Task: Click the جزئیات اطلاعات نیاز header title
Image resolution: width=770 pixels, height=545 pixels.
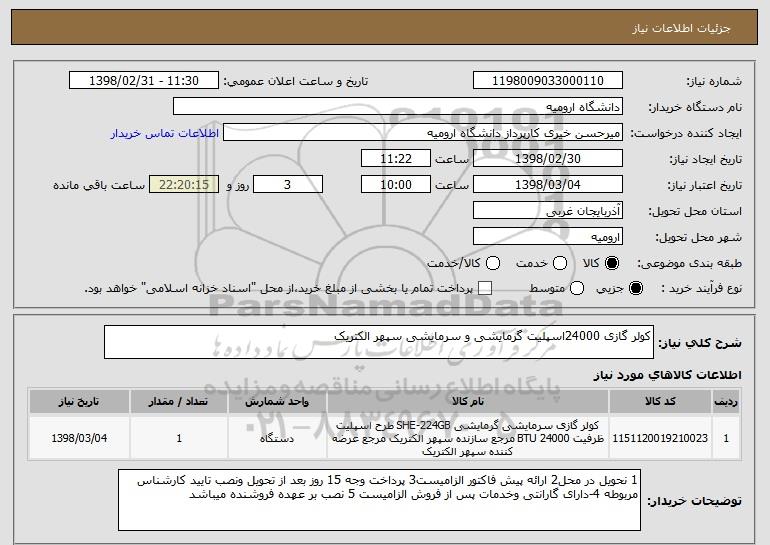Action: click(x=681, y=28)
